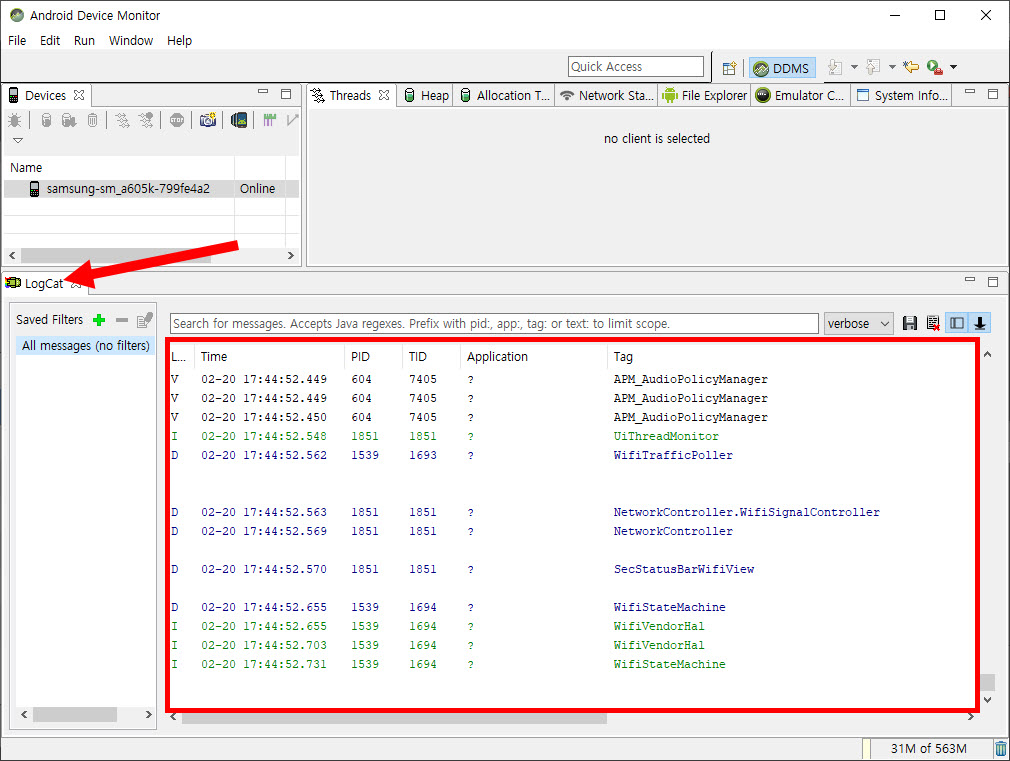The height and width of the screenshot is (761, 1010).
Task: Add a new saved logcat filter
Action: [x=99, y=320]
